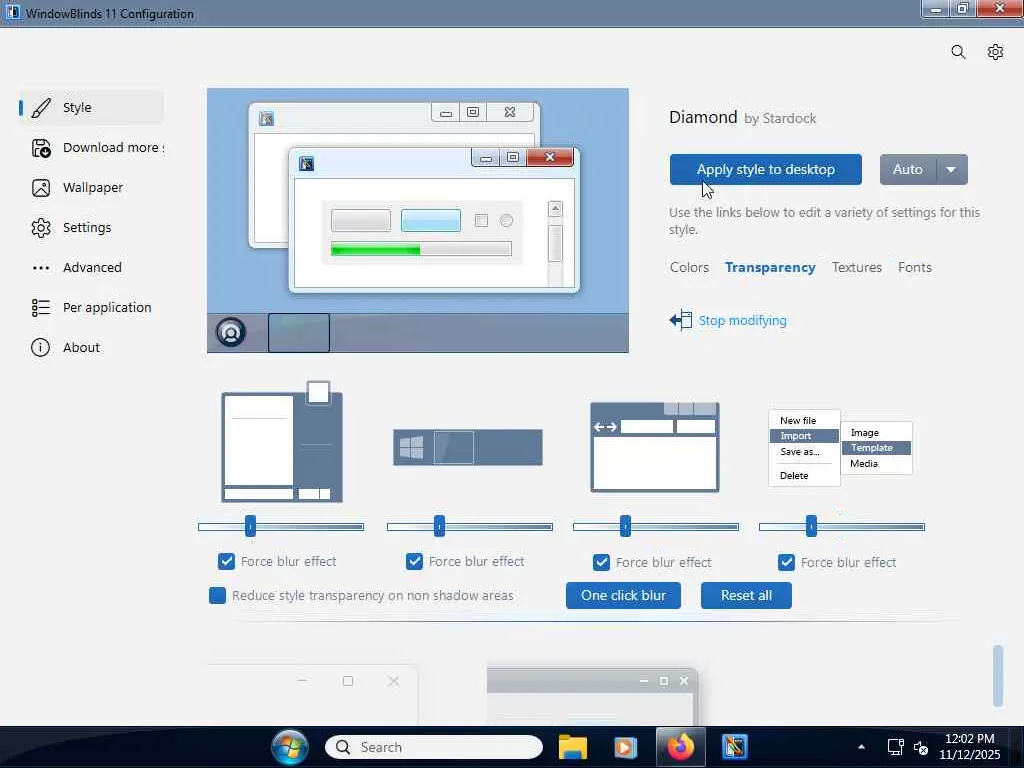Select the Transparency tab
Image resolution: width=1024 pixels, height=768 pixels.
(770, 268)
